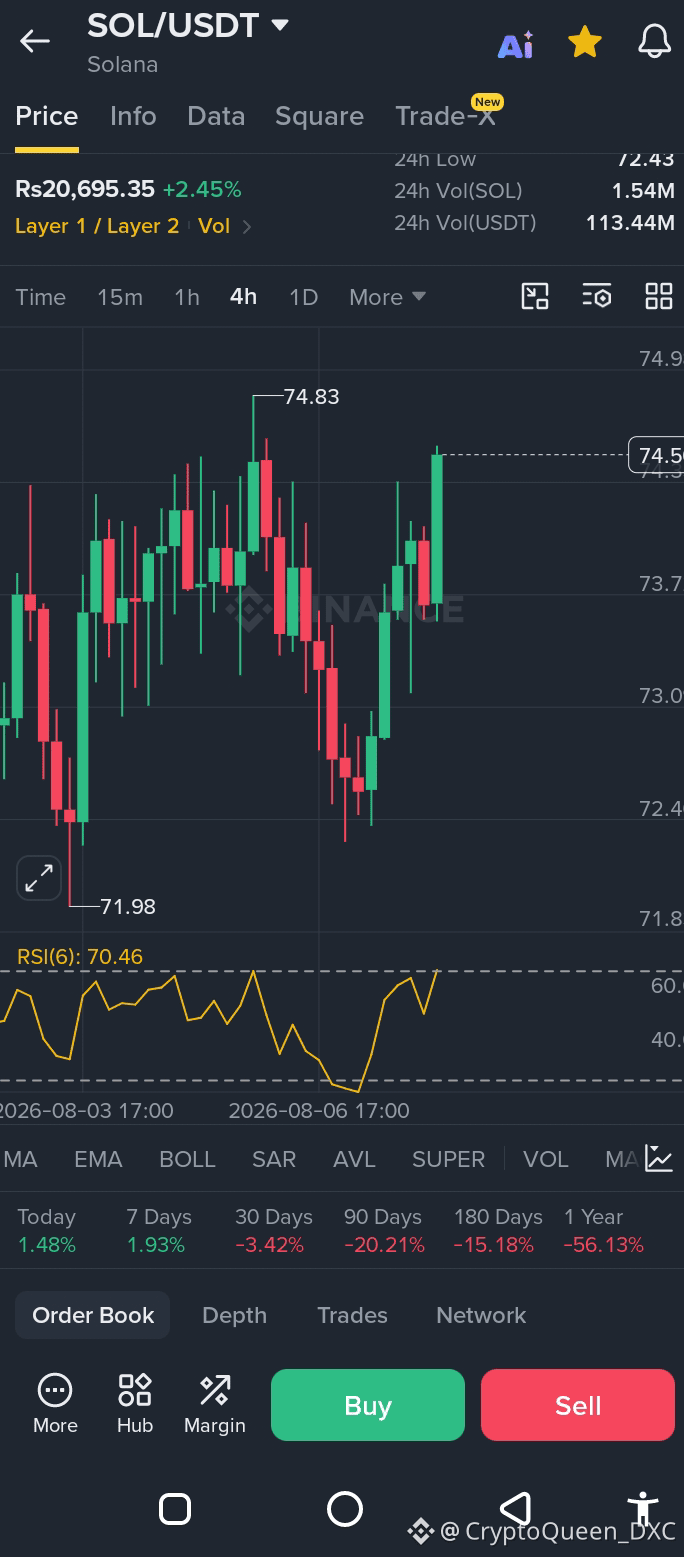Open the chart indicator settings icon

597,296
